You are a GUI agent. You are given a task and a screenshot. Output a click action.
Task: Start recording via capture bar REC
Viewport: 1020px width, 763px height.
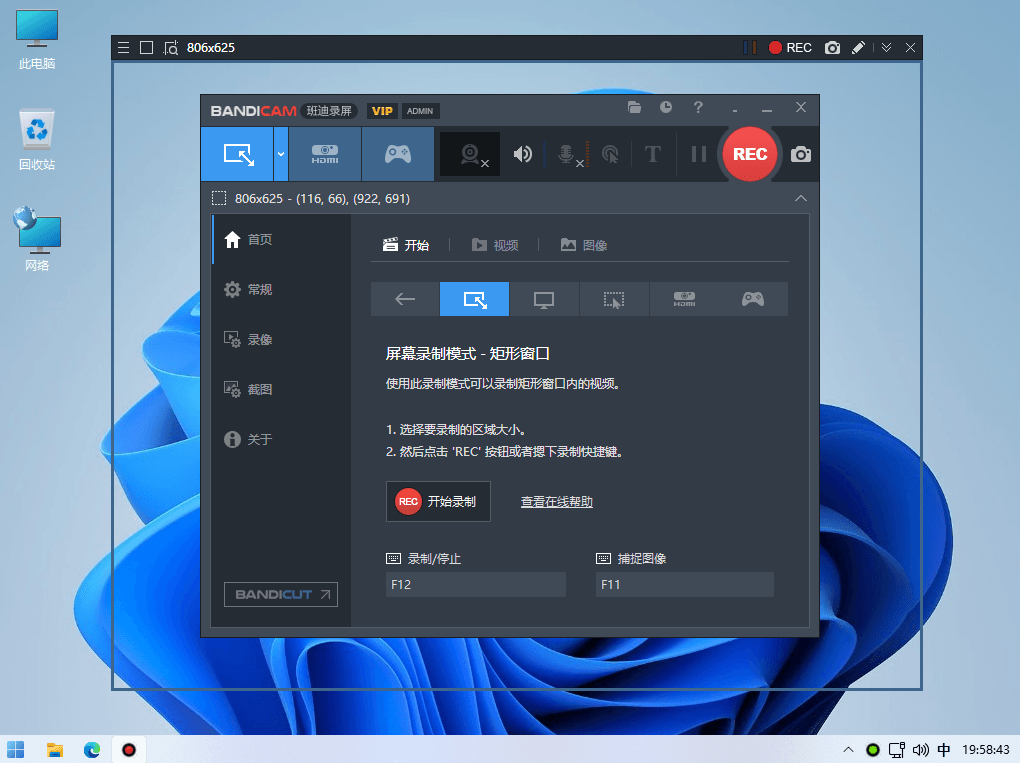(x=790, y=47)
